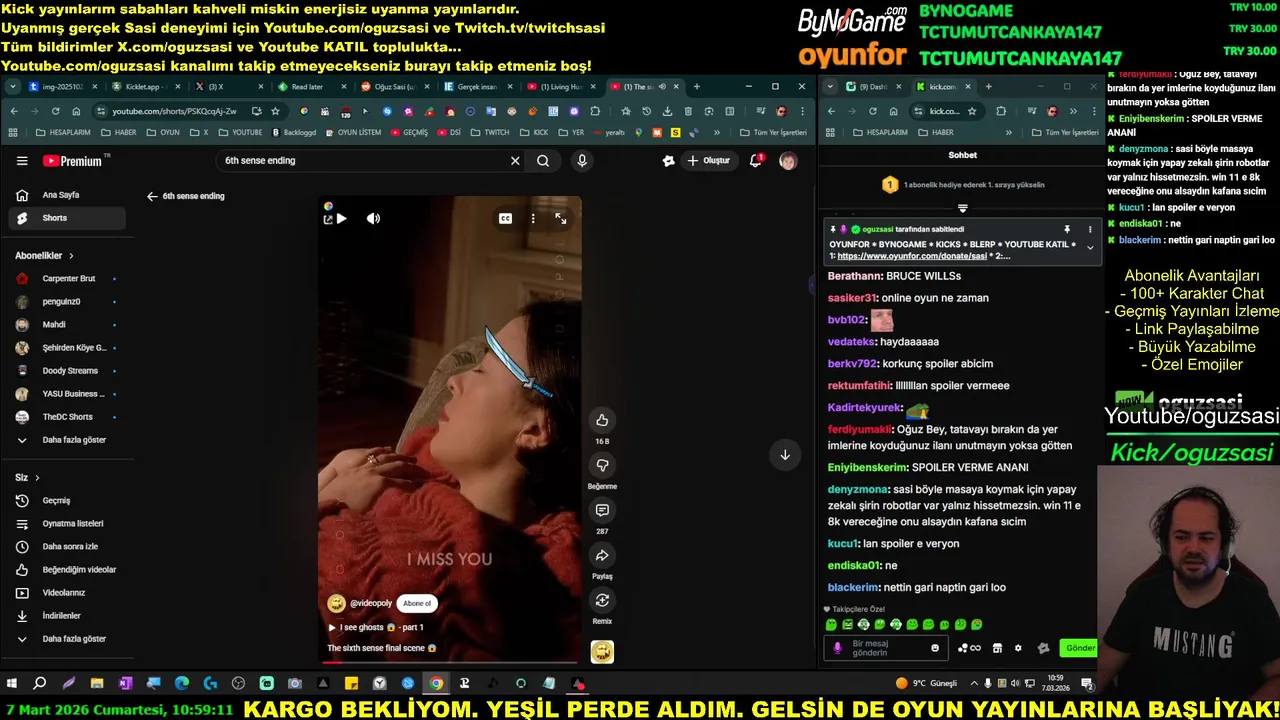Click the YouTube search magnifier button
Screen dimensions: 1280x720
[543, 160]
